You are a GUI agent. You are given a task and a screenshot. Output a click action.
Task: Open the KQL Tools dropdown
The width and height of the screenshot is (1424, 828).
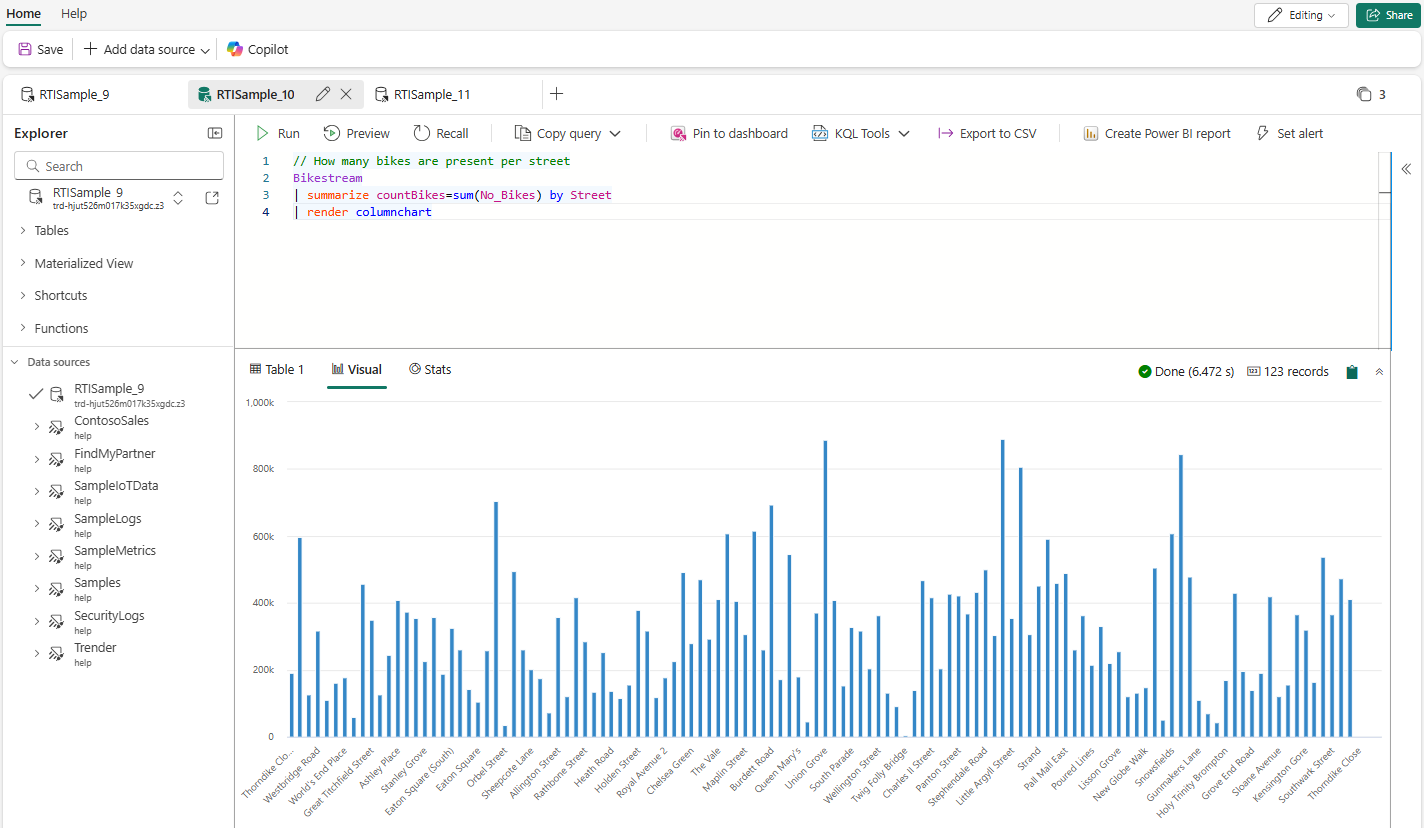(x=860, y=133)
